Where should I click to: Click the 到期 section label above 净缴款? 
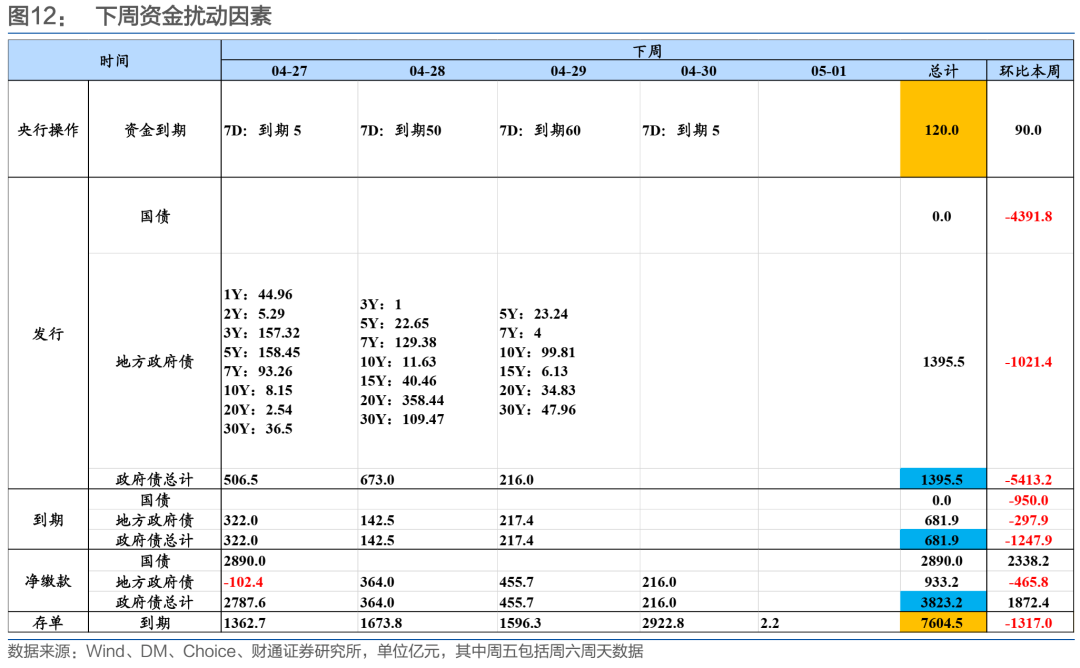[x=48, y=519]
